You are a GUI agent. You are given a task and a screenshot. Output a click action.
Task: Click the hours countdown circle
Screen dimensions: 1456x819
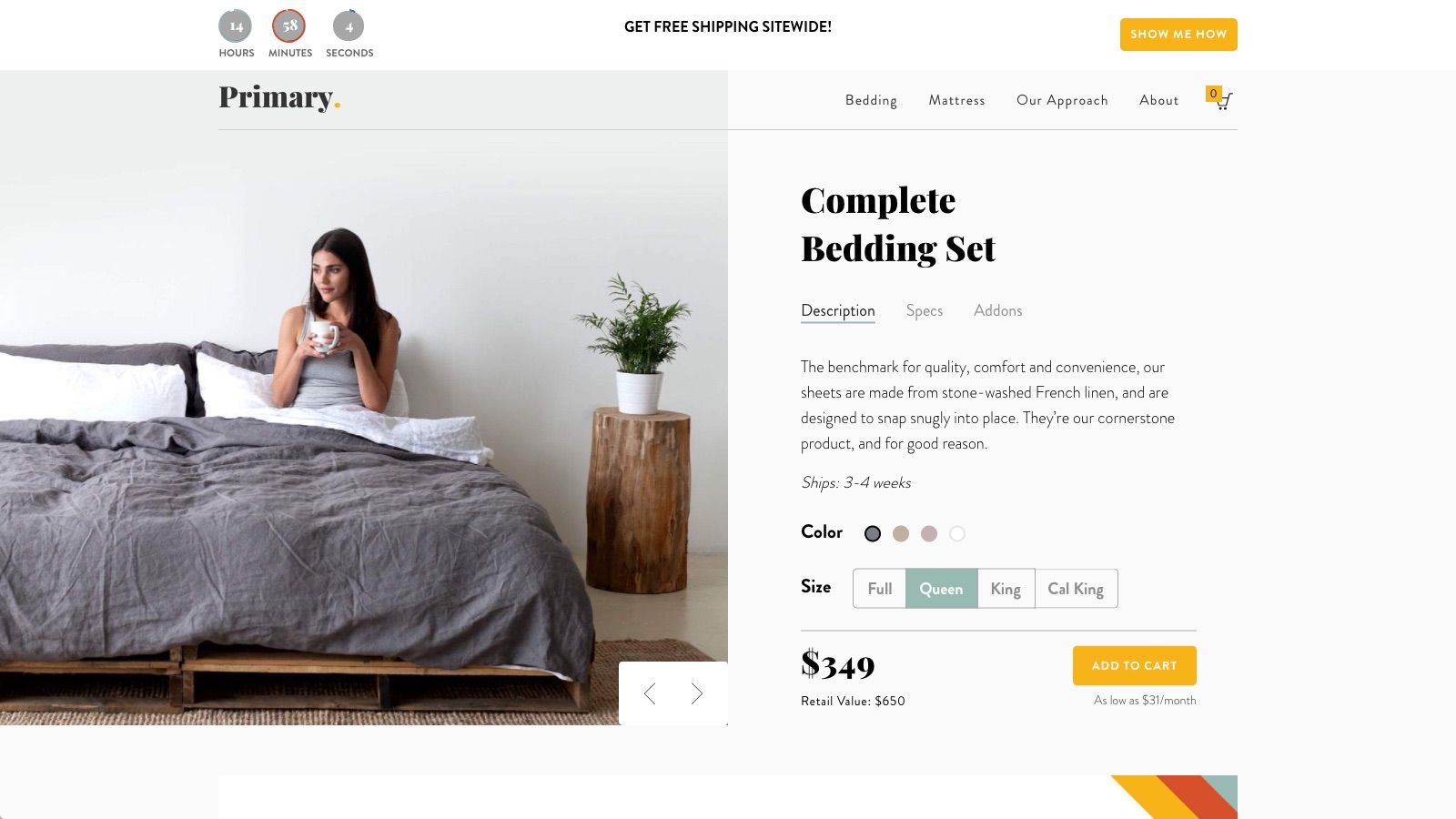click(236, 26)
